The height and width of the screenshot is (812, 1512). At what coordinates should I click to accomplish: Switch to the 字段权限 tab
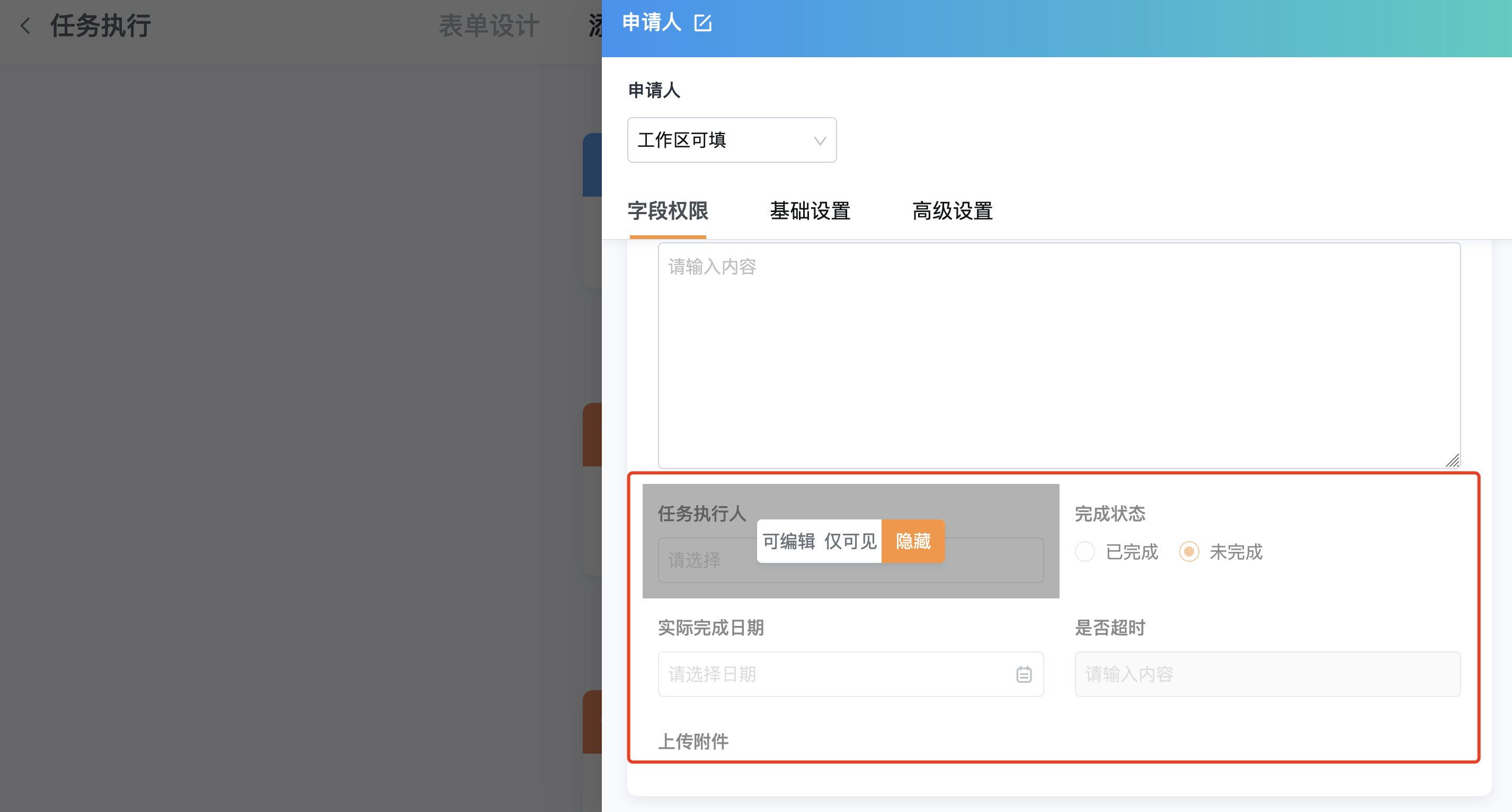pos(668,211)
